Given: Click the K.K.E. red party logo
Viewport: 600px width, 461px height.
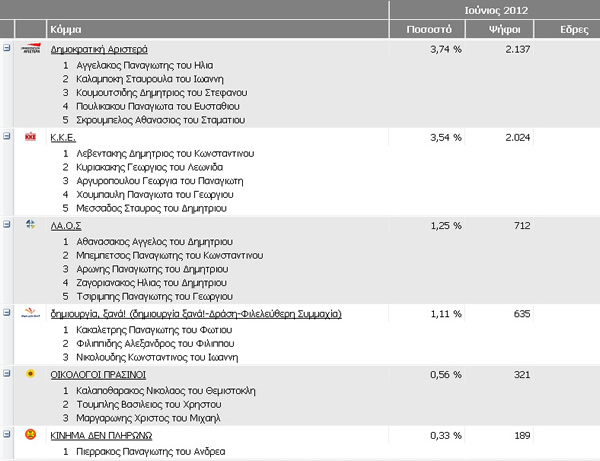Looking at the screenshot, I should coord(31,137).
